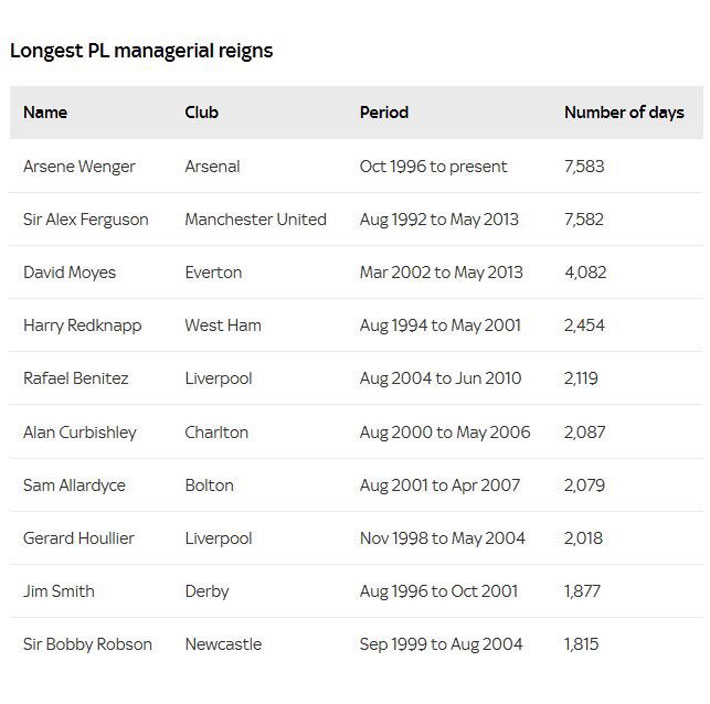Click Sir Bobby Robson's name
Screen dimensions: 710x704
click(88, 644)
